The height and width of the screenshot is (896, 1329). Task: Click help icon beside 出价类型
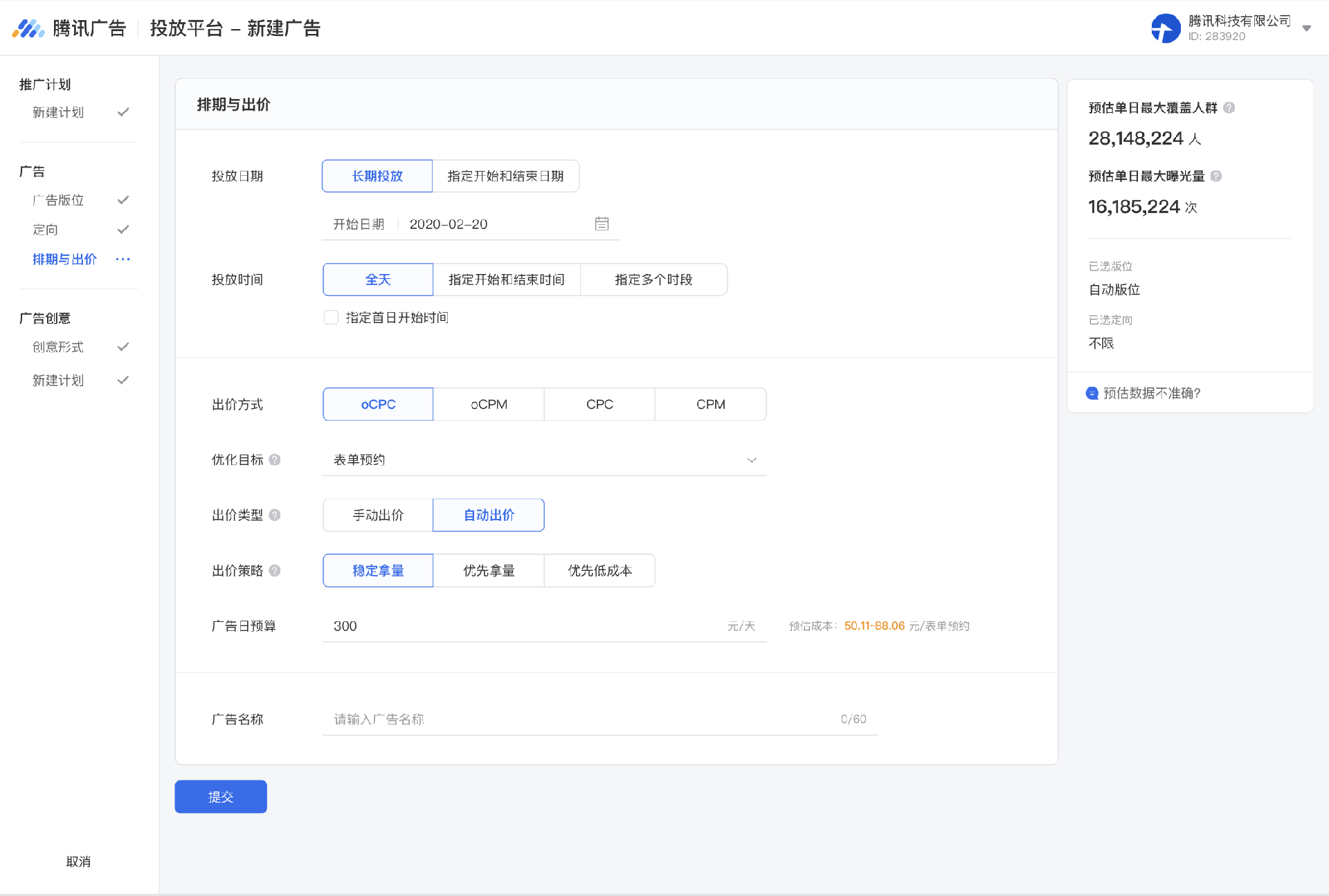pyautogui.click(x=275, y=515)
